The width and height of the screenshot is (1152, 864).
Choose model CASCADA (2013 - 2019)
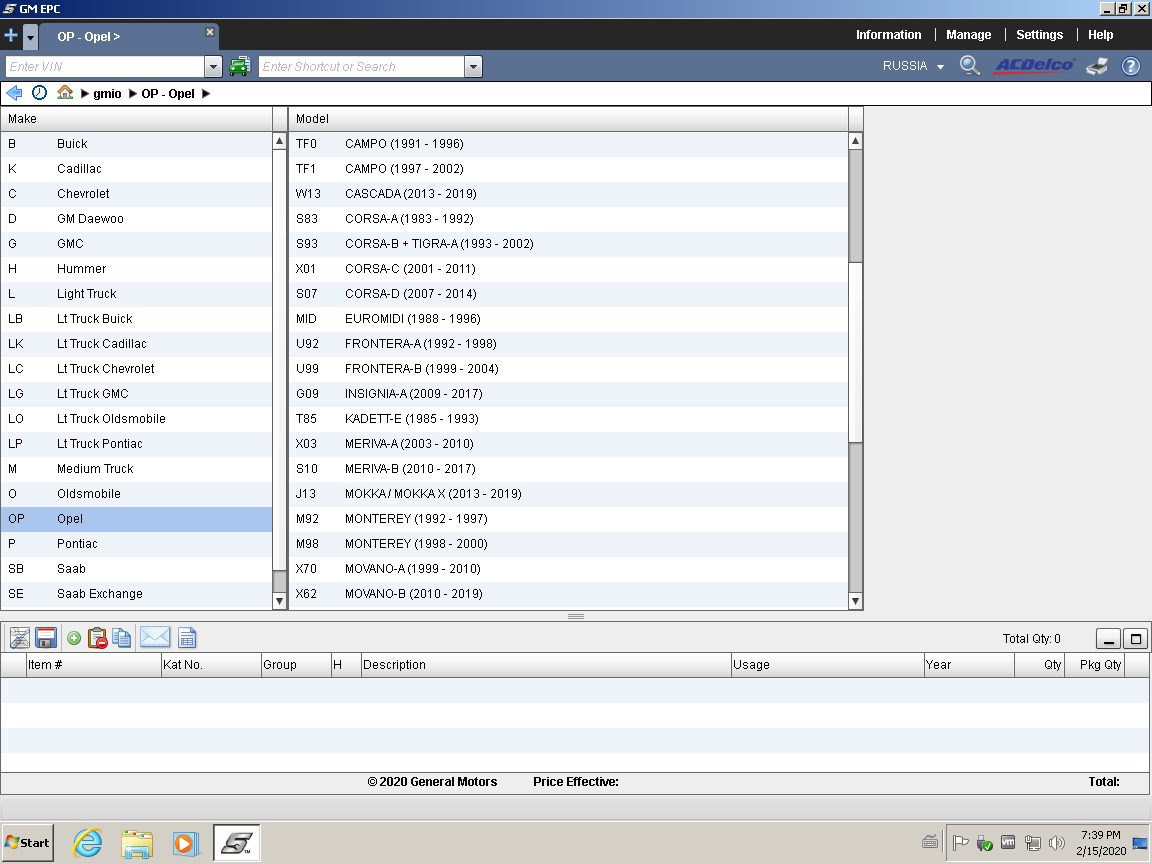[569, 194]
